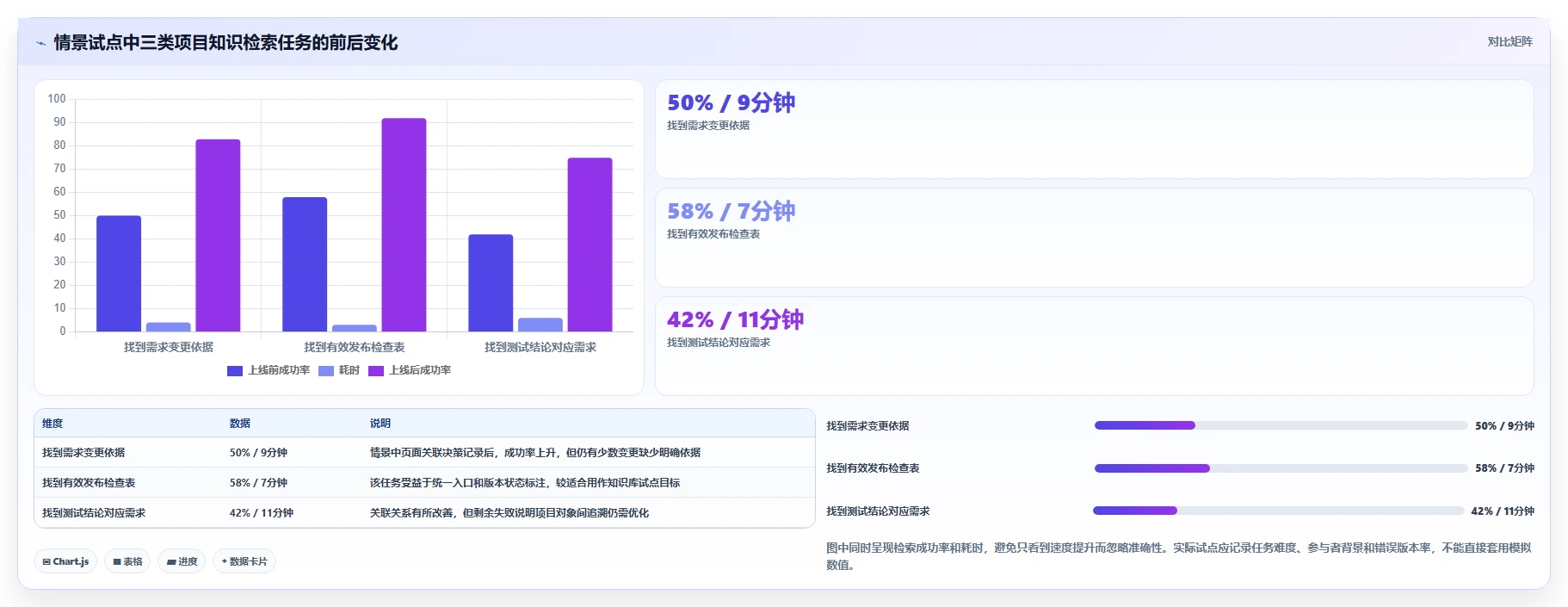Click the 找到有效发布检查表 x-axis label in chart
The height and width of the screenshot is (607, 1568).
(355, 347)
